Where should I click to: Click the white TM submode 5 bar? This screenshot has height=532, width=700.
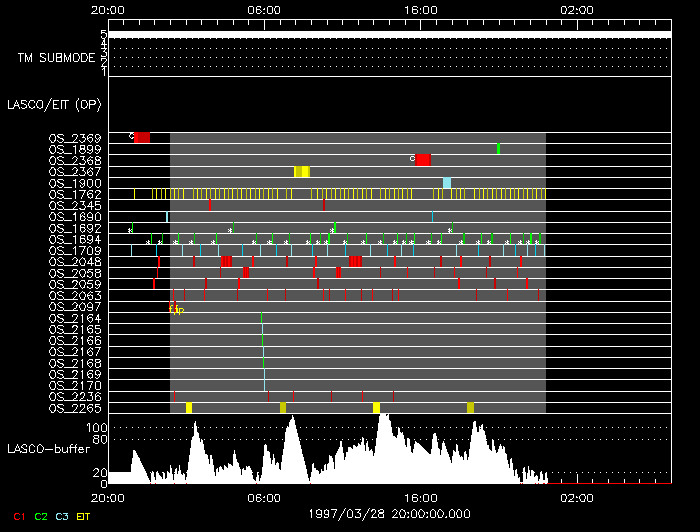click(x=390, y=35)
